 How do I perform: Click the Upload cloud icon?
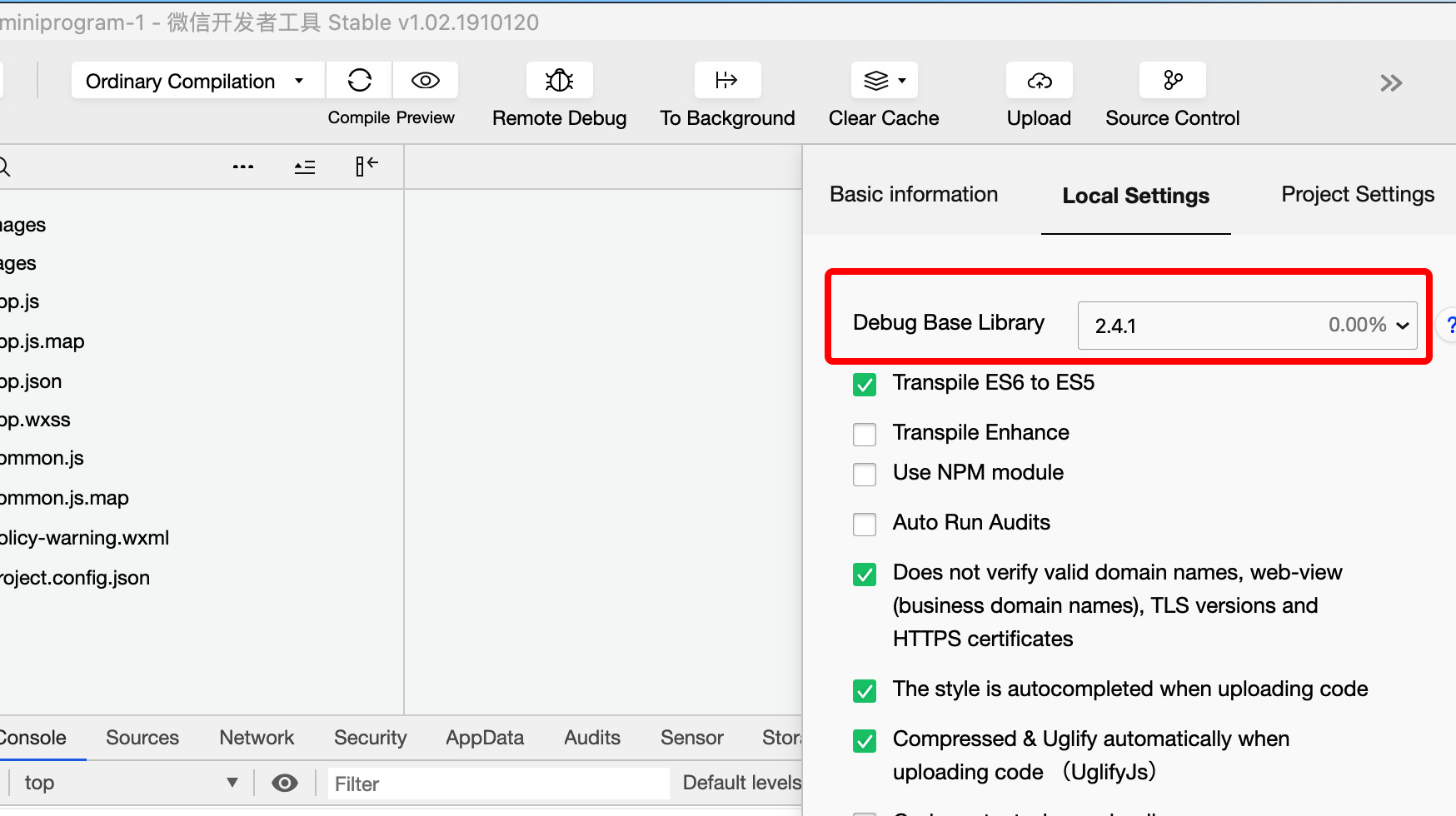click(x=1039, y=81)
